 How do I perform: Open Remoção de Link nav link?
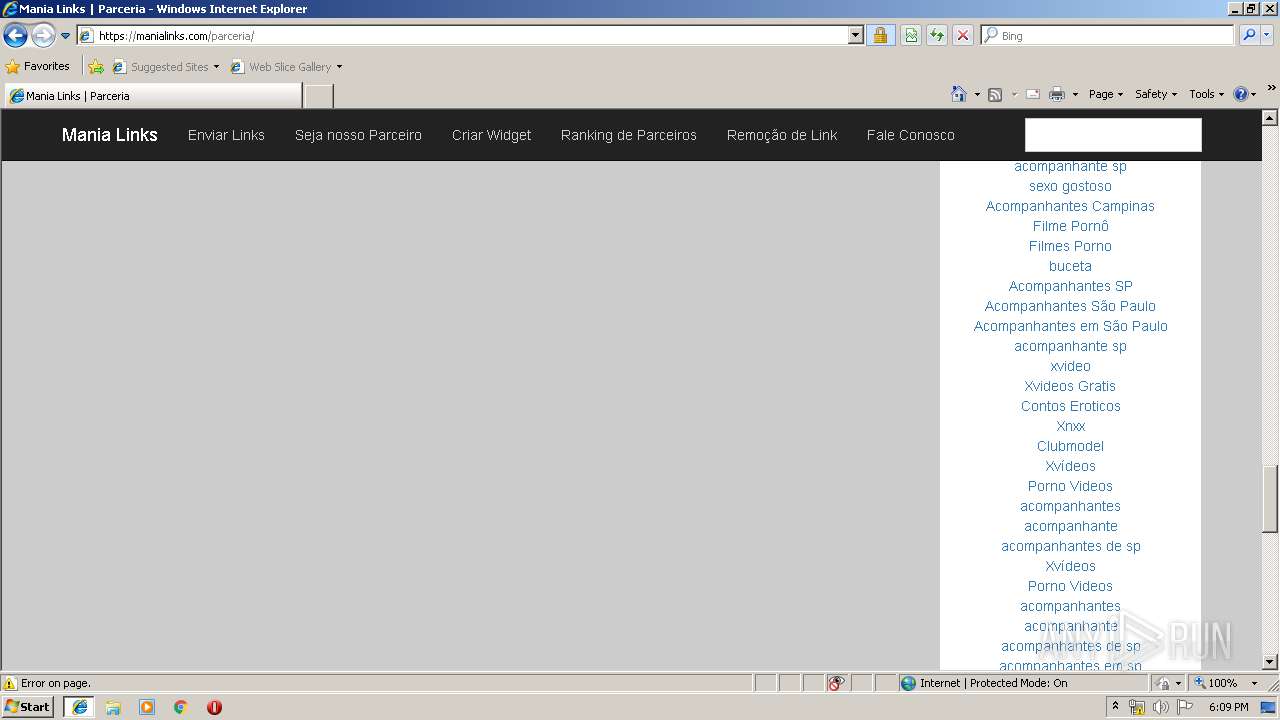tap(782, 135)
